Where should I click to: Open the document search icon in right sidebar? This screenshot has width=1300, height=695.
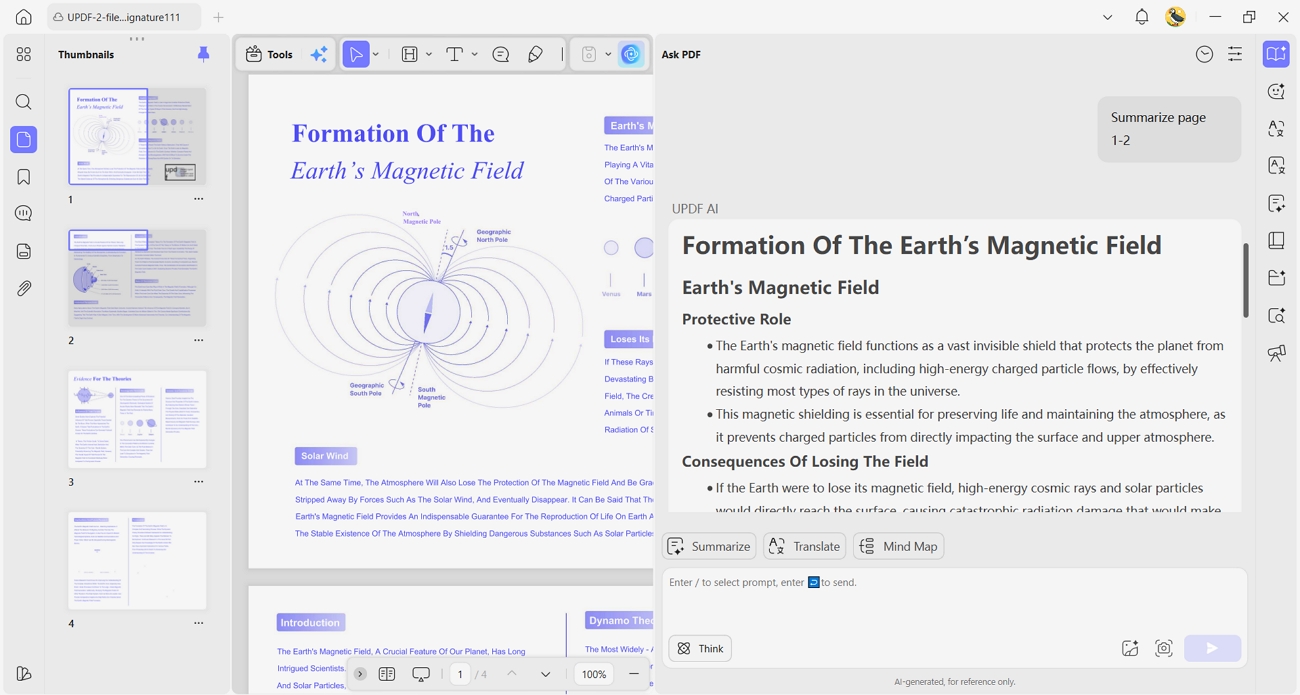[1276, 316]
